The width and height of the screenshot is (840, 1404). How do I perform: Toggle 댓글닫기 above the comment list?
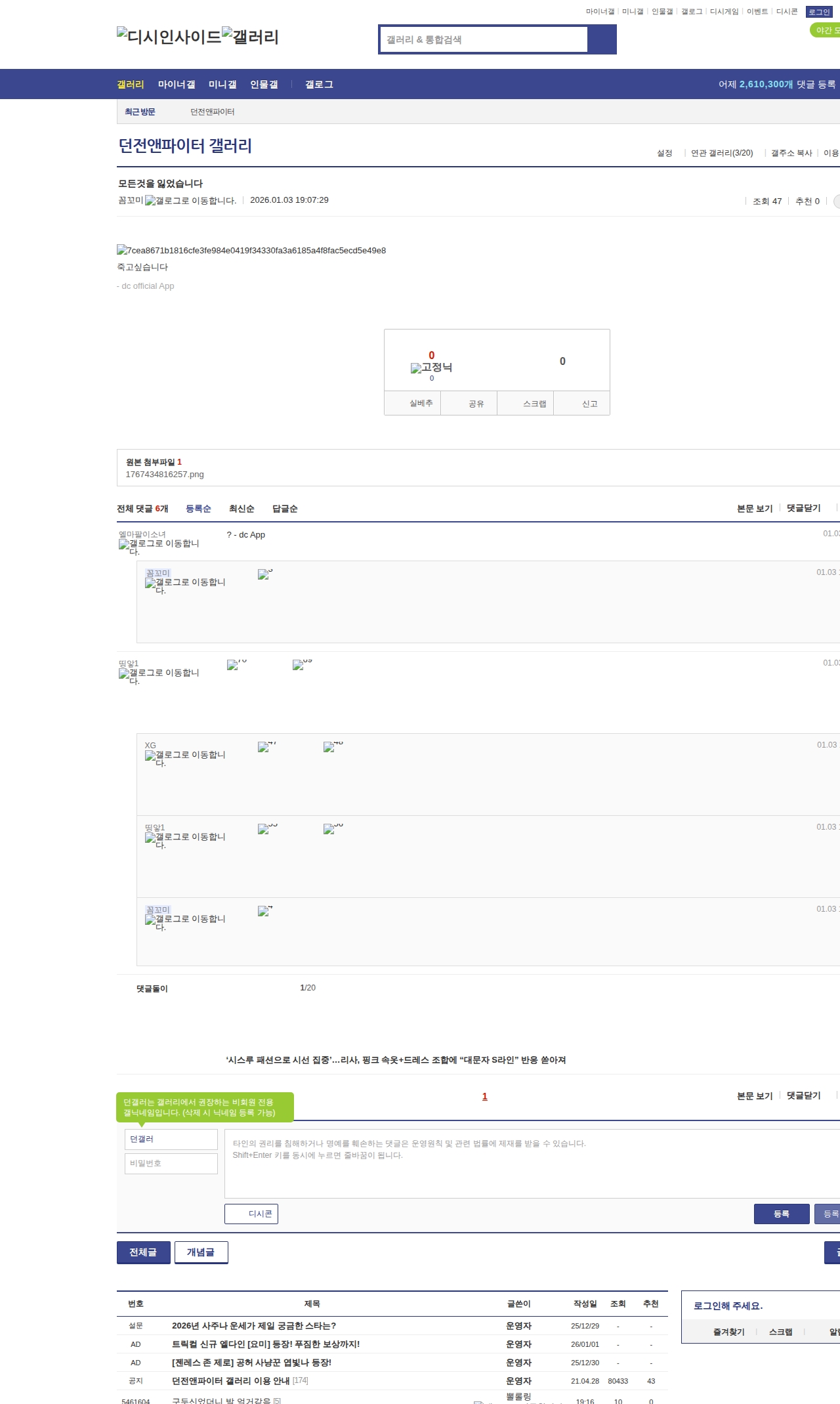pos(803,508)
